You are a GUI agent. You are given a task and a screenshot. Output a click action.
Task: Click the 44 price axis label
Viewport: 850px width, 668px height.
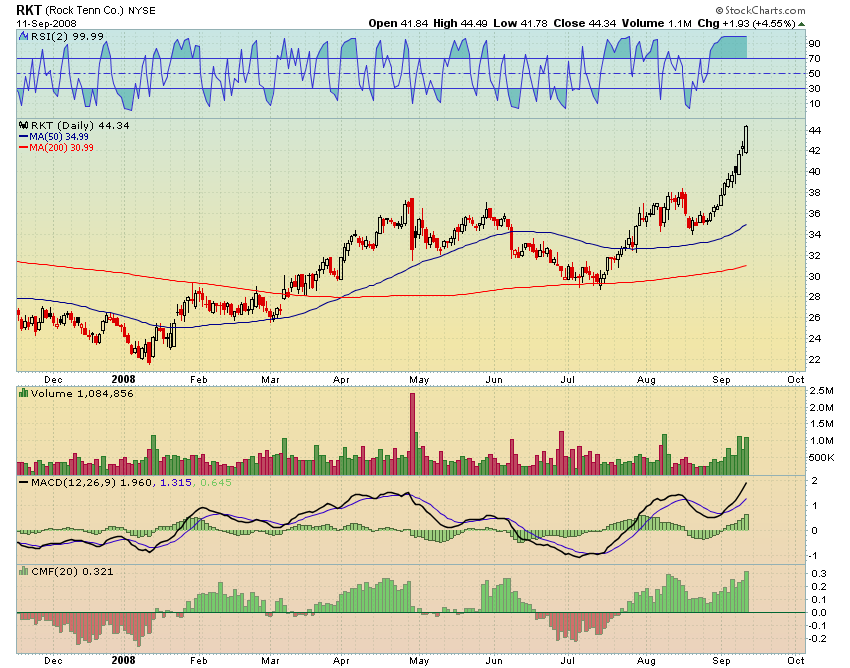click(x=814, y=131)
